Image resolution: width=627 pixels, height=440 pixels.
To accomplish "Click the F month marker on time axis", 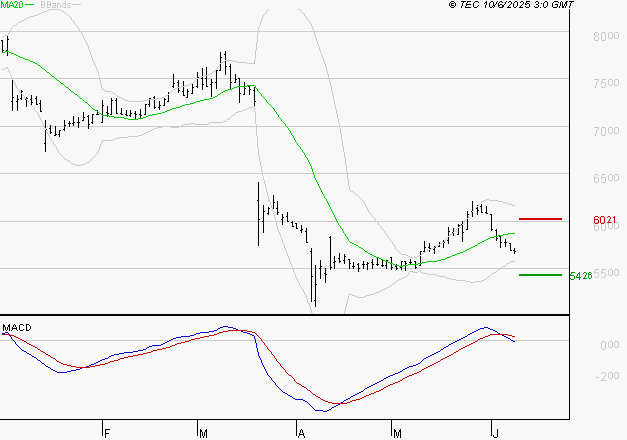I will coord(107,433).
